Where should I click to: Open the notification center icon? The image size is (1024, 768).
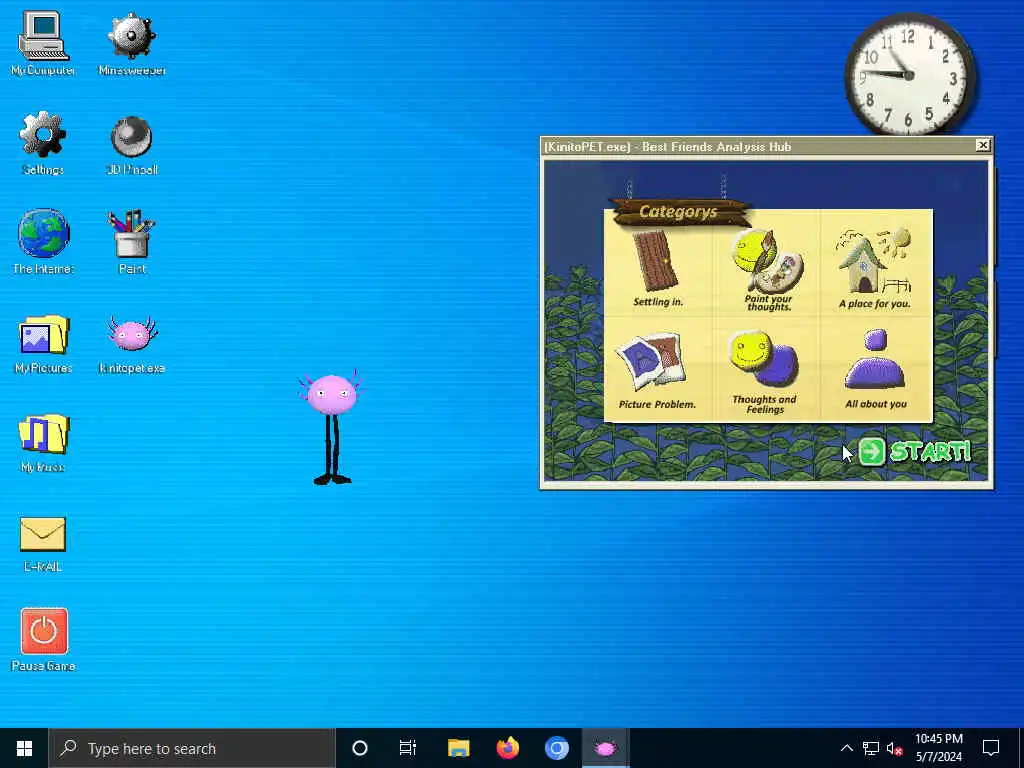pyautogui.click(x=991, y=748)
